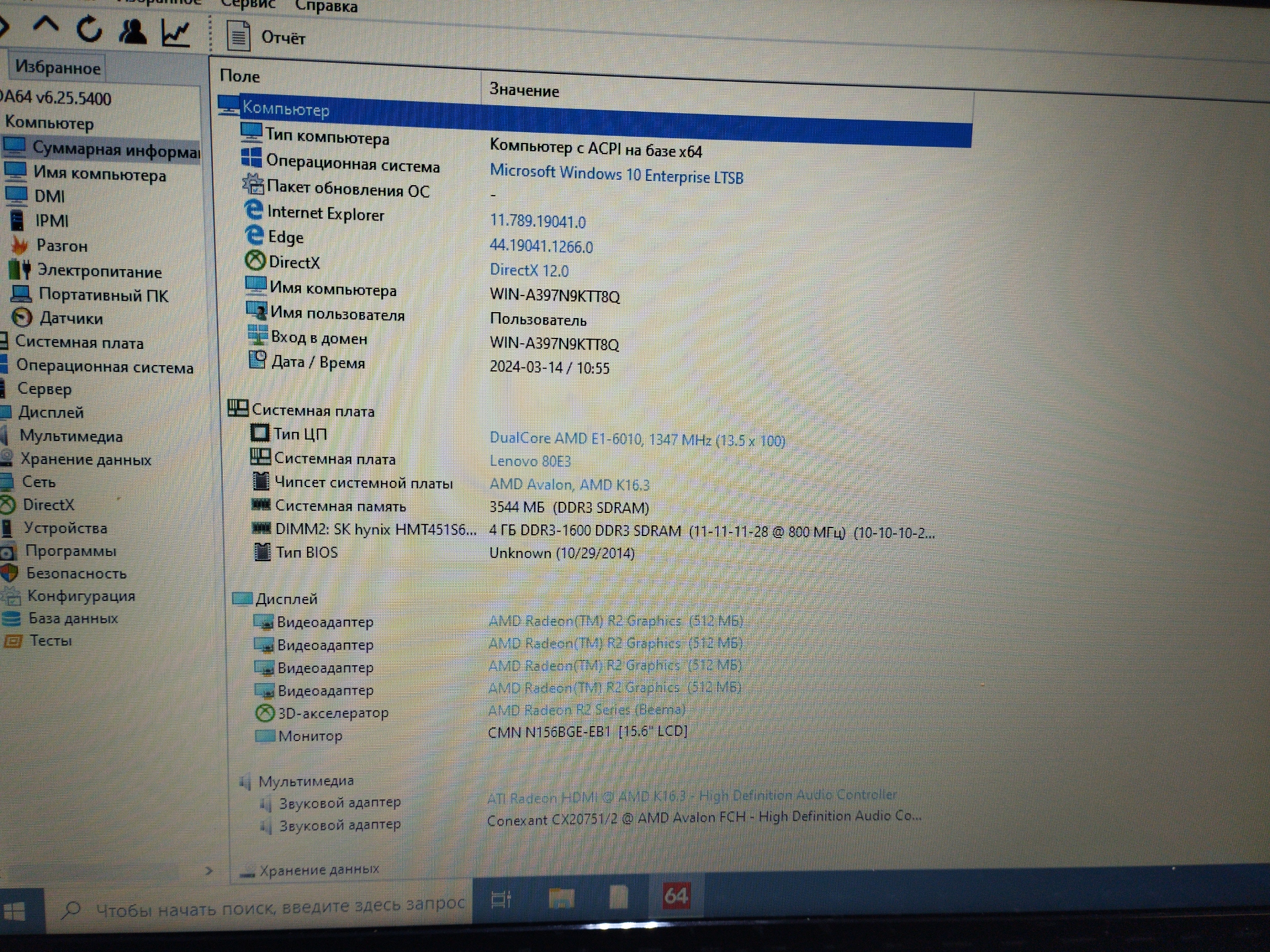Image resolution: width=1270 pixels, height=952 pixels.
Task: Select Электропитание in the sidebar tree
Action: pos(85,270)
